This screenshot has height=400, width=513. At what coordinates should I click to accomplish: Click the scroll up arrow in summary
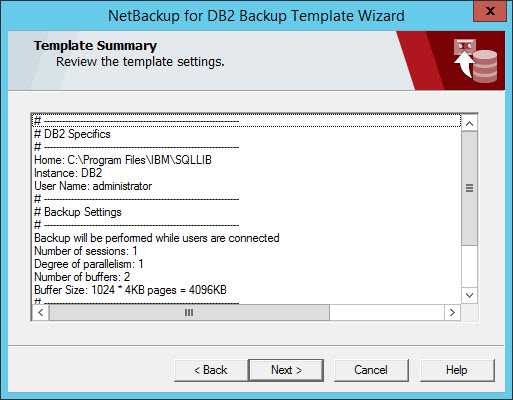pyautogui.click(x=470, y=124)
